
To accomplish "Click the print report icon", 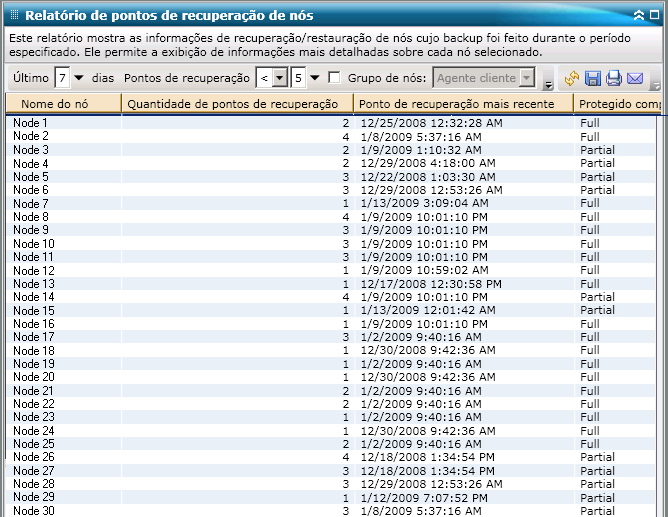I will point(613,78).
